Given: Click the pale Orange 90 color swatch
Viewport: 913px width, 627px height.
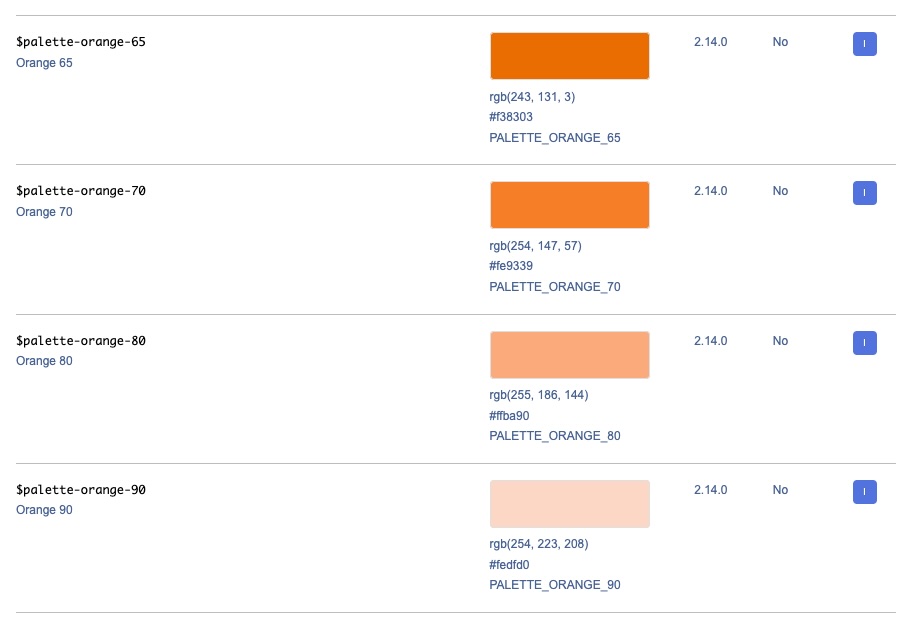Looking at the screenshot, I should click(x=569, y=504).
